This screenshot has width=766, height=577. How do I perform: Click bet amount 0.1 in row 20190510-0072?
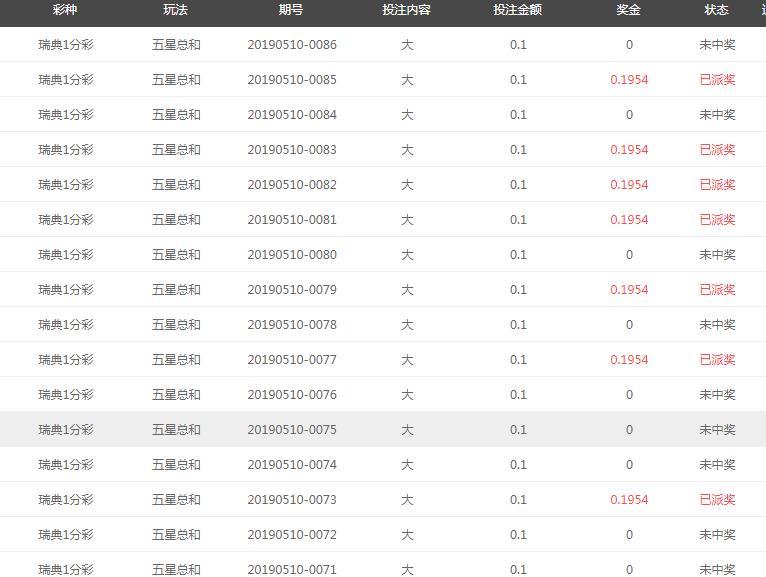(x=518, y=535)
